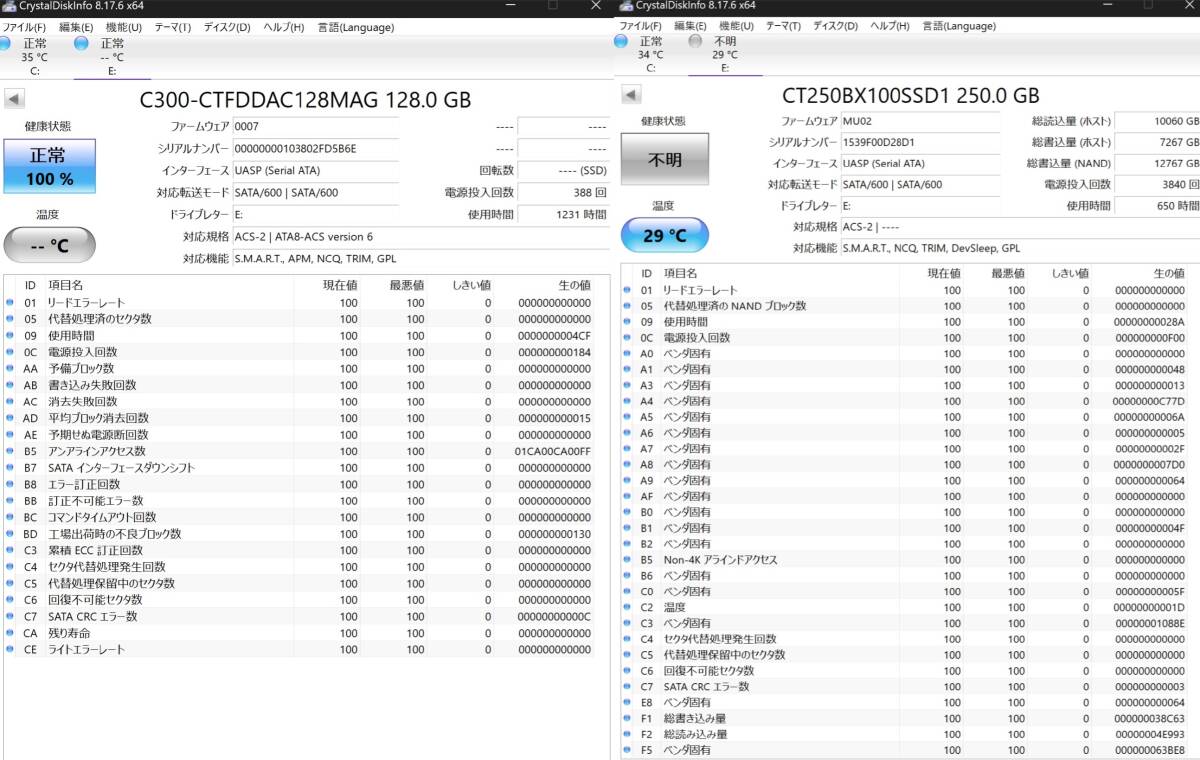Click status dot of row AB 書き込み失敗回数
This screenshot has height=760, width=1200.
tap(11, 385)
